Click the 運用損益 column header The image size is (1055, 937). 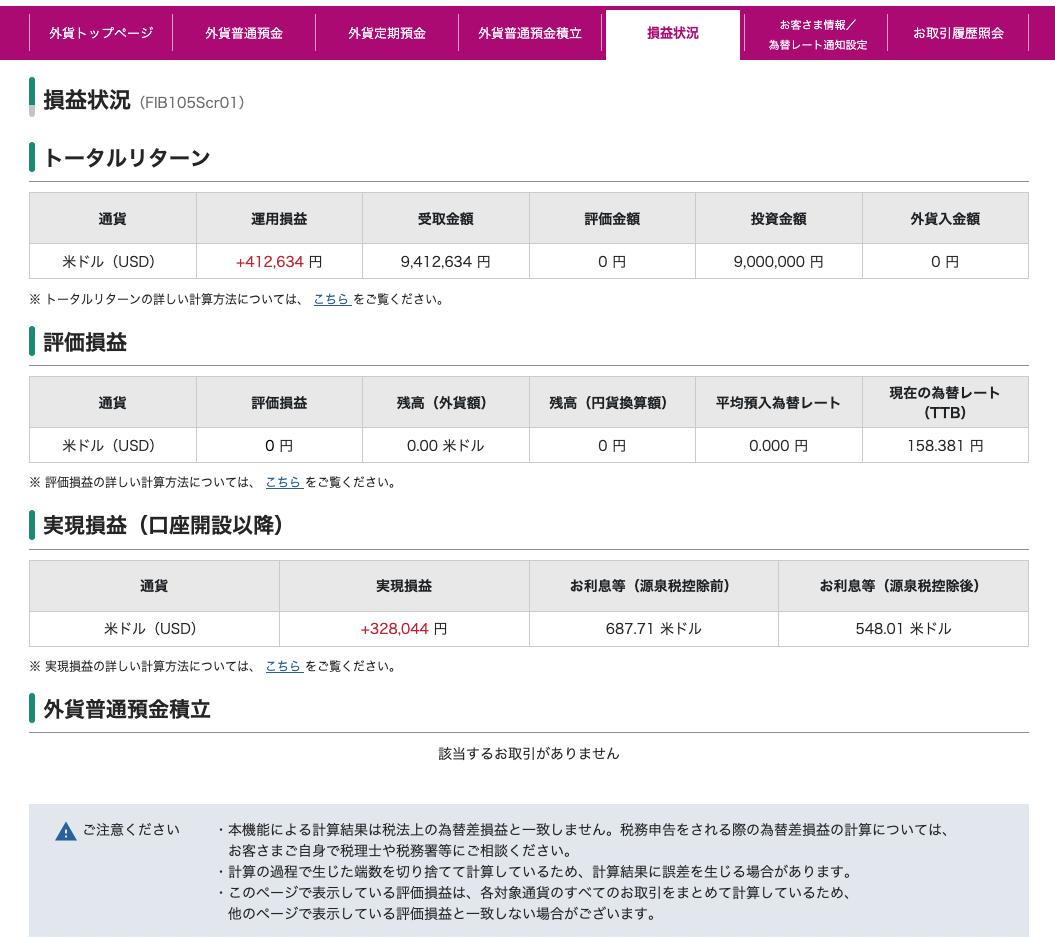click(279, 219)
